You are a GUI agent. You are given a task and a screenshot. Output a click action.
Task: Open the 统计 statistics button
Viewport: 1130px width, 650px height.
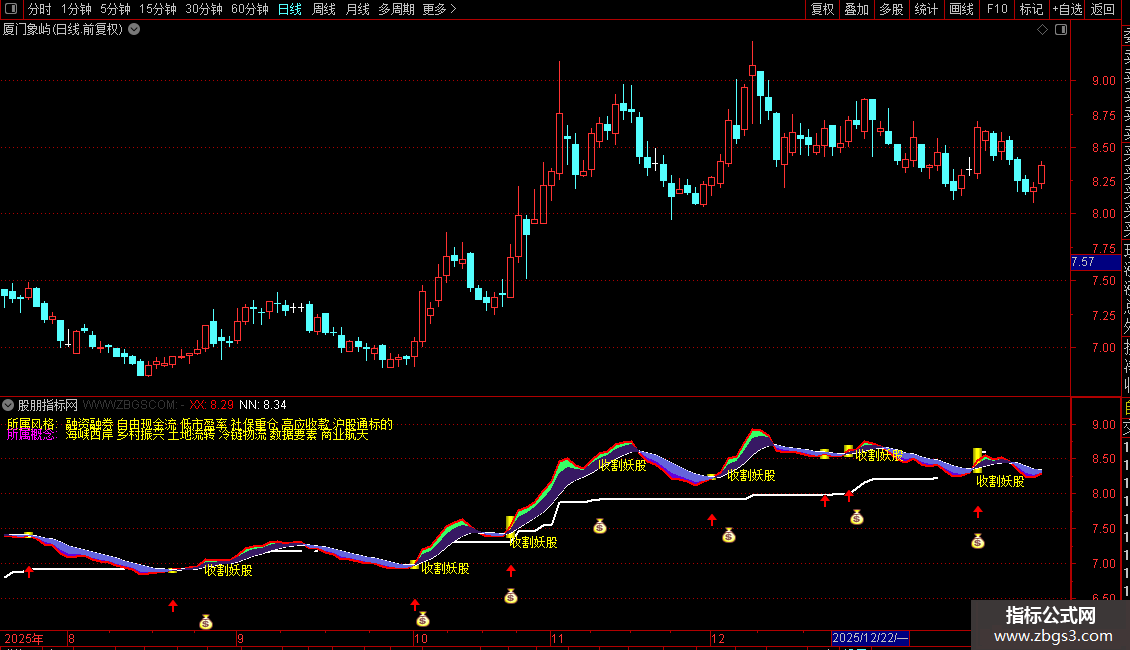point(926,9)
